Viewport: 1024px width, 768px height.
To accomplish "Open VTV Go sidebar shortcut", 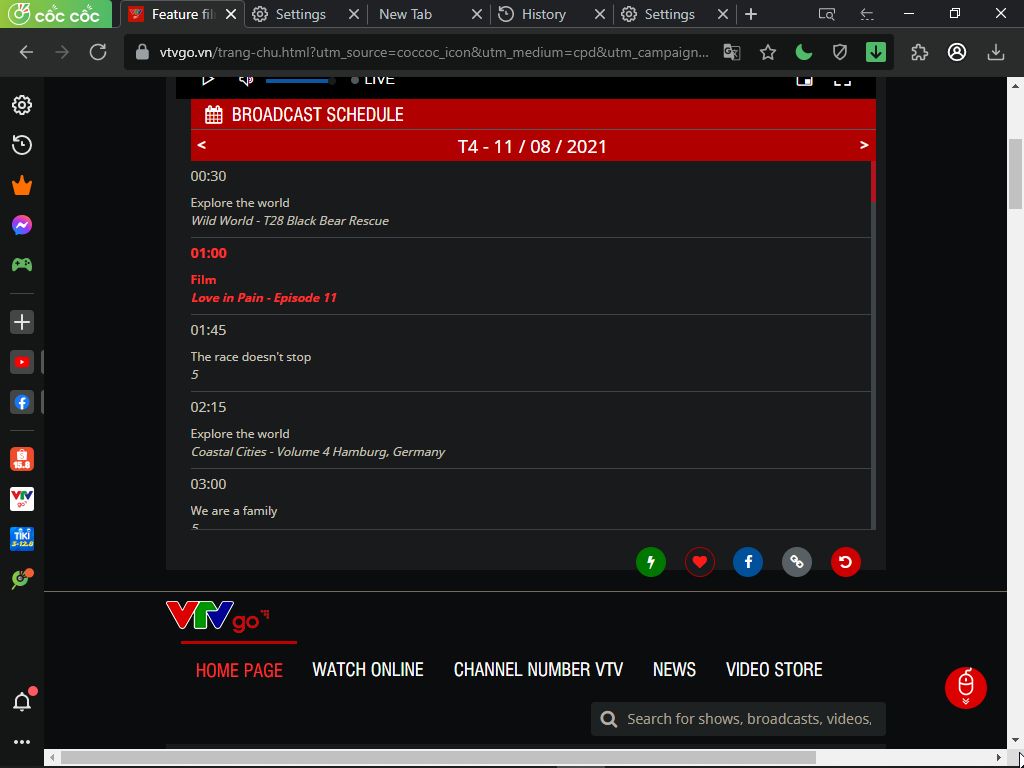I will [x=22, y=499].
